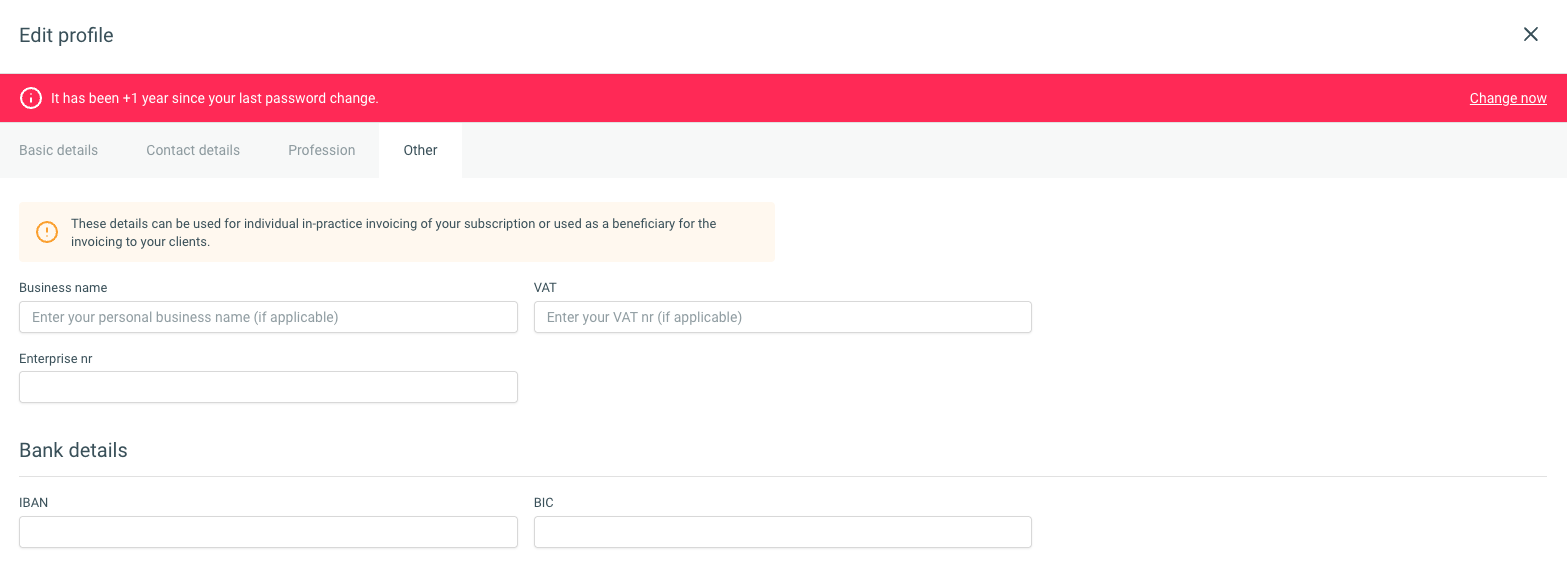Click into the VAT number field
This screenshot has width=1567, height=581.
tap(782, 317)
